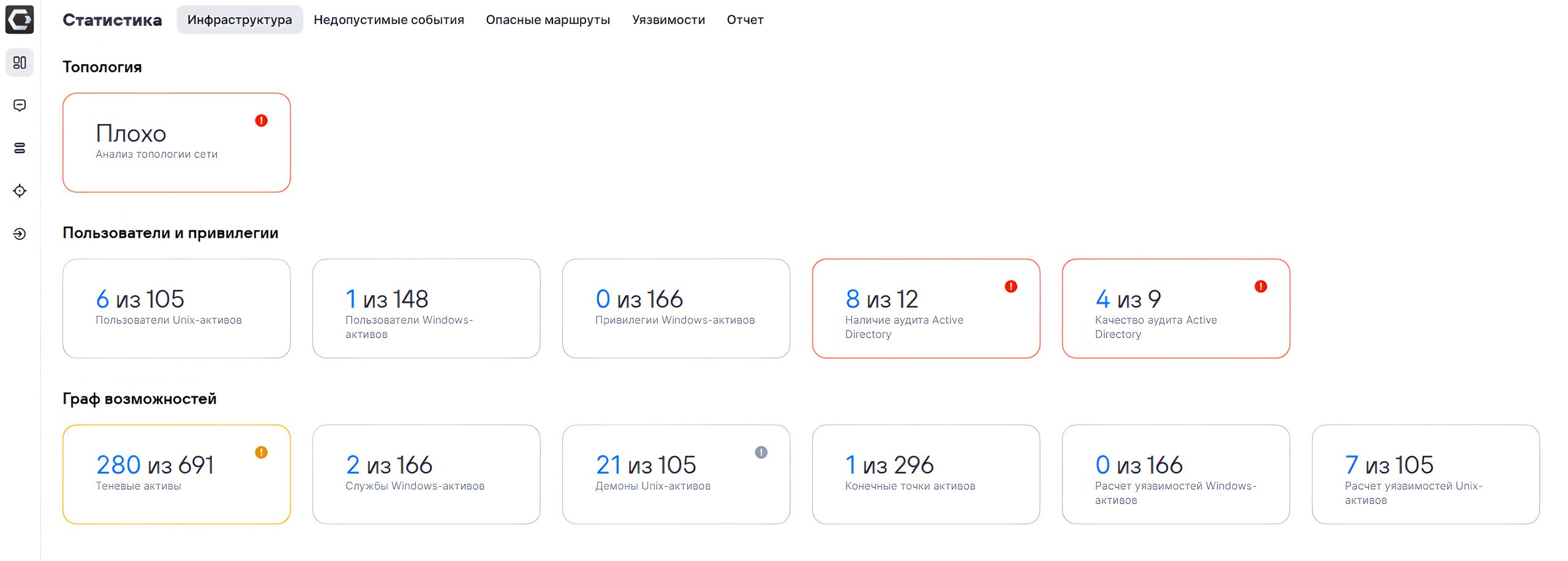This screenshot has width=1568, height=561.
Task: Open the Службы Windows-активов card
Action: [x=426, y=475]
